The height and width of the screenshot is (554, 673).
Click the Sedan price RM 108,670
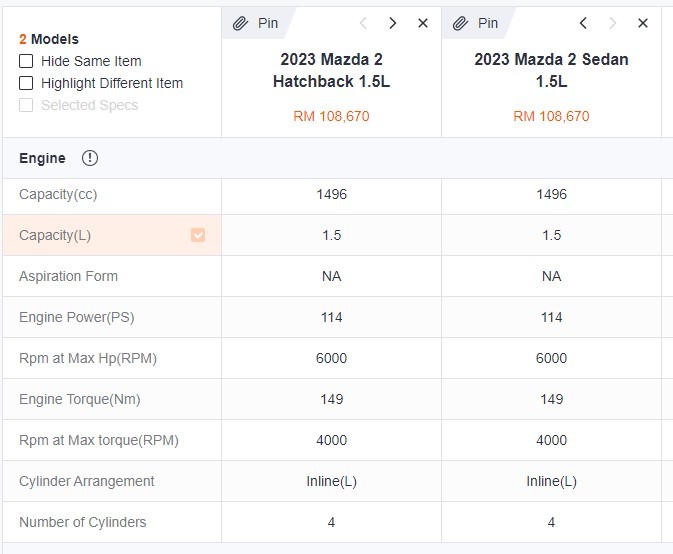click(x=551, y=116)
